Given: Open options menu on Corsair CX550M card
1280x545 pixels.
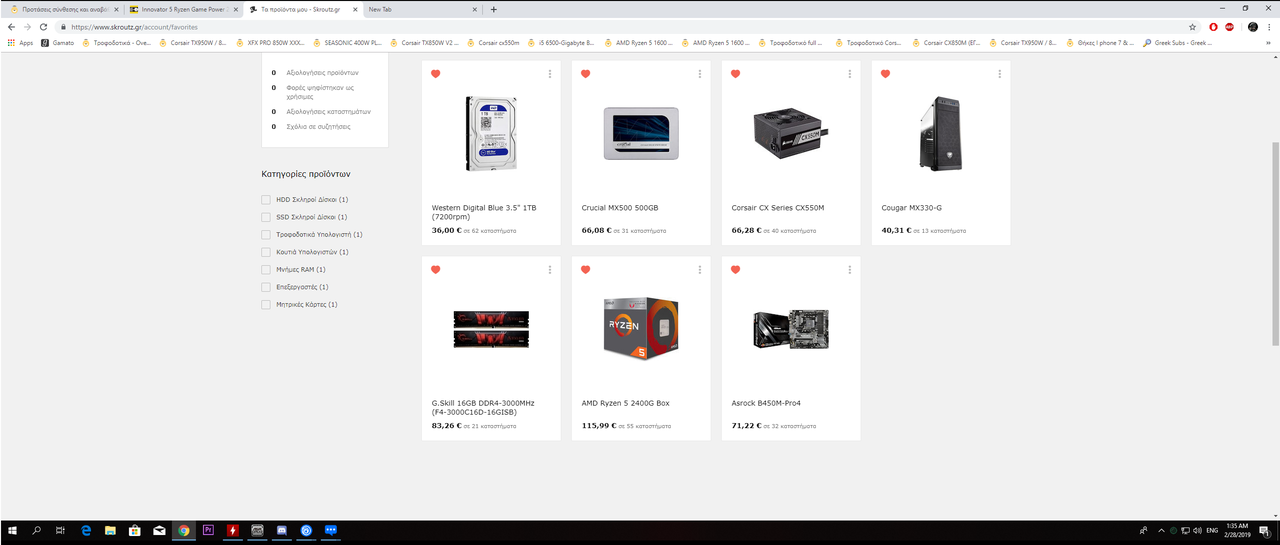Looking at the screenshot, I should click(850, 74).
